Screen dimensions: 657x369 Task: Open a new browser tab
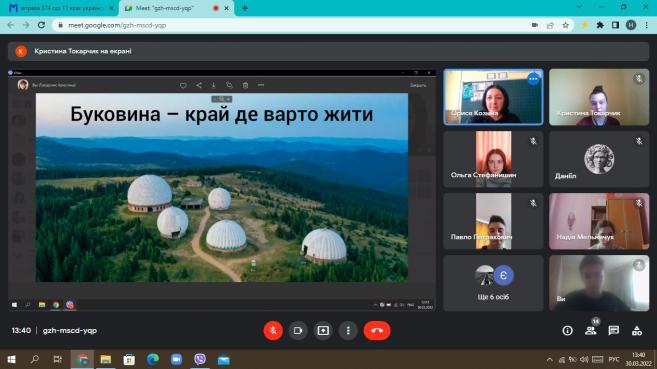pyautogui.click(x=245, y=8)
